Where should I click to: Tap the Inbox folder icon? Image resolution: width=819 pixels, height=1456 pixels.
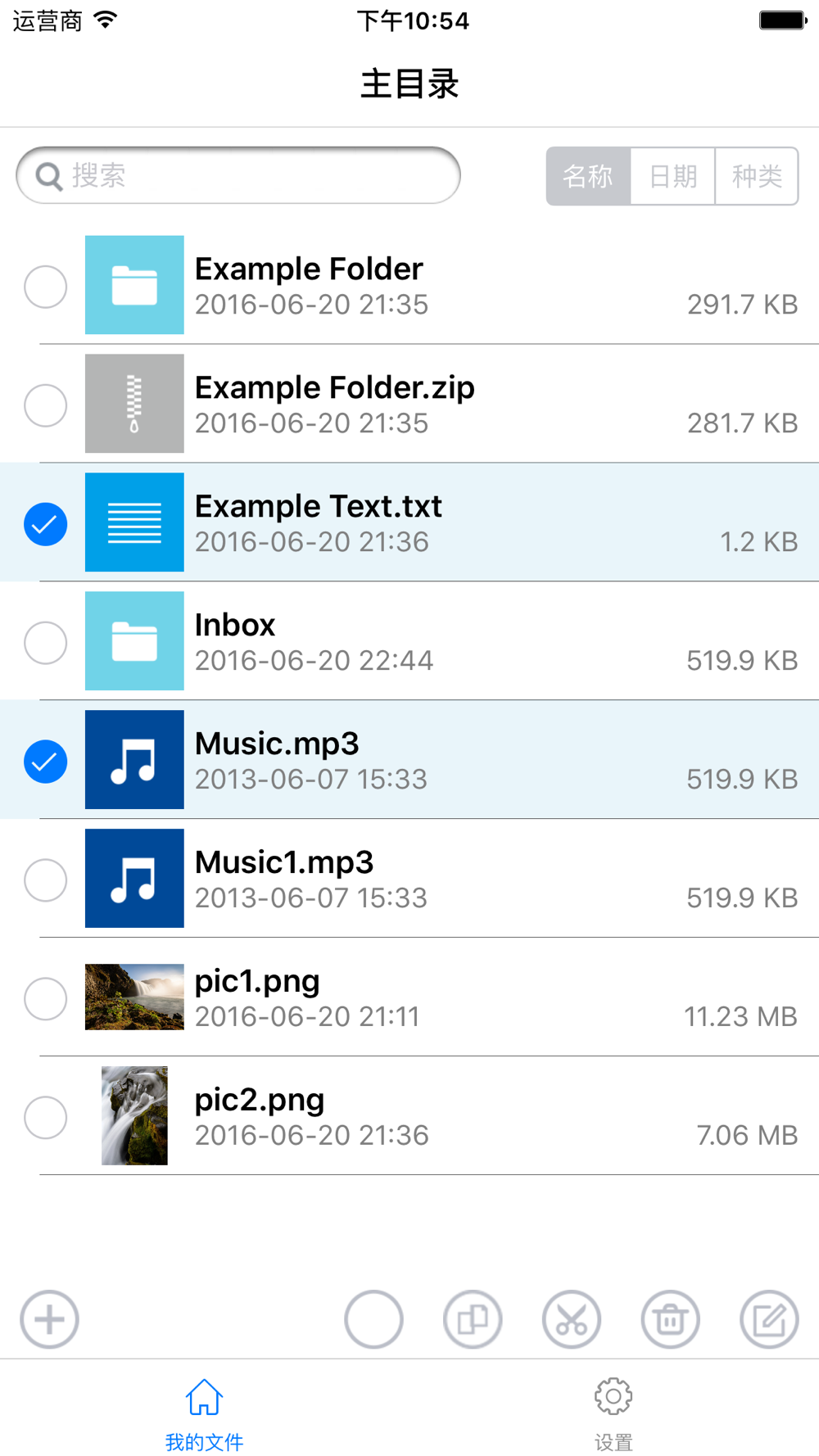[134, 641]
